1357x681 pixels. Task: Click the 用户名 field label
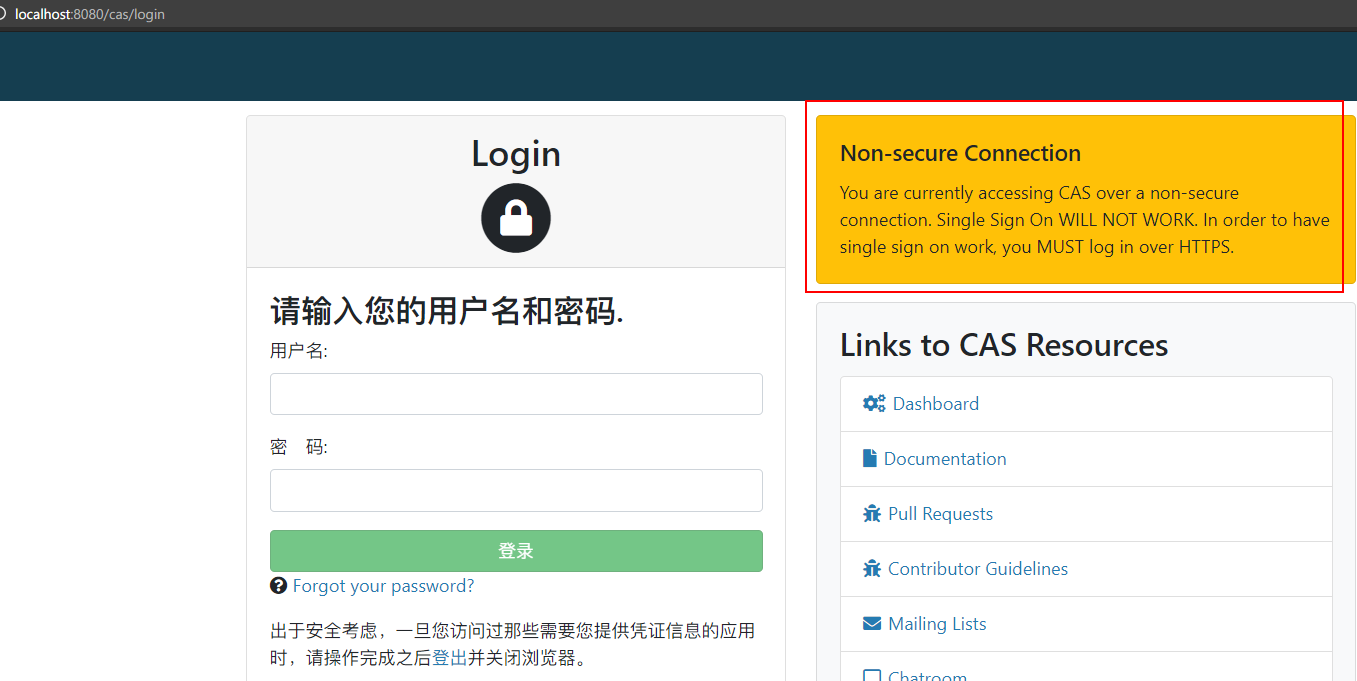pyautogui.click(x=299, y=351)
